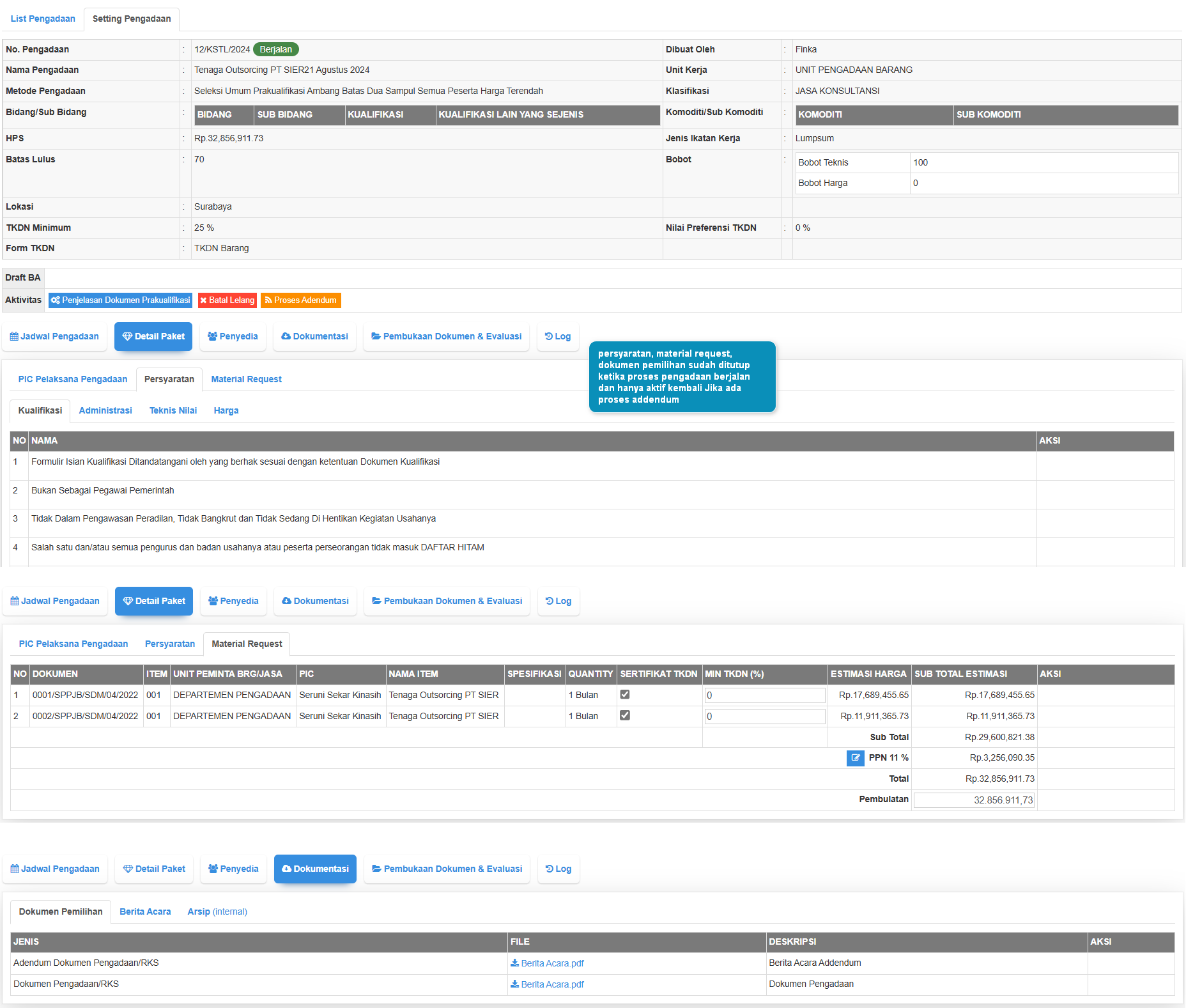Open the Administrasi requirements tab
The image size is (1186, 1008).
[105, 411]
